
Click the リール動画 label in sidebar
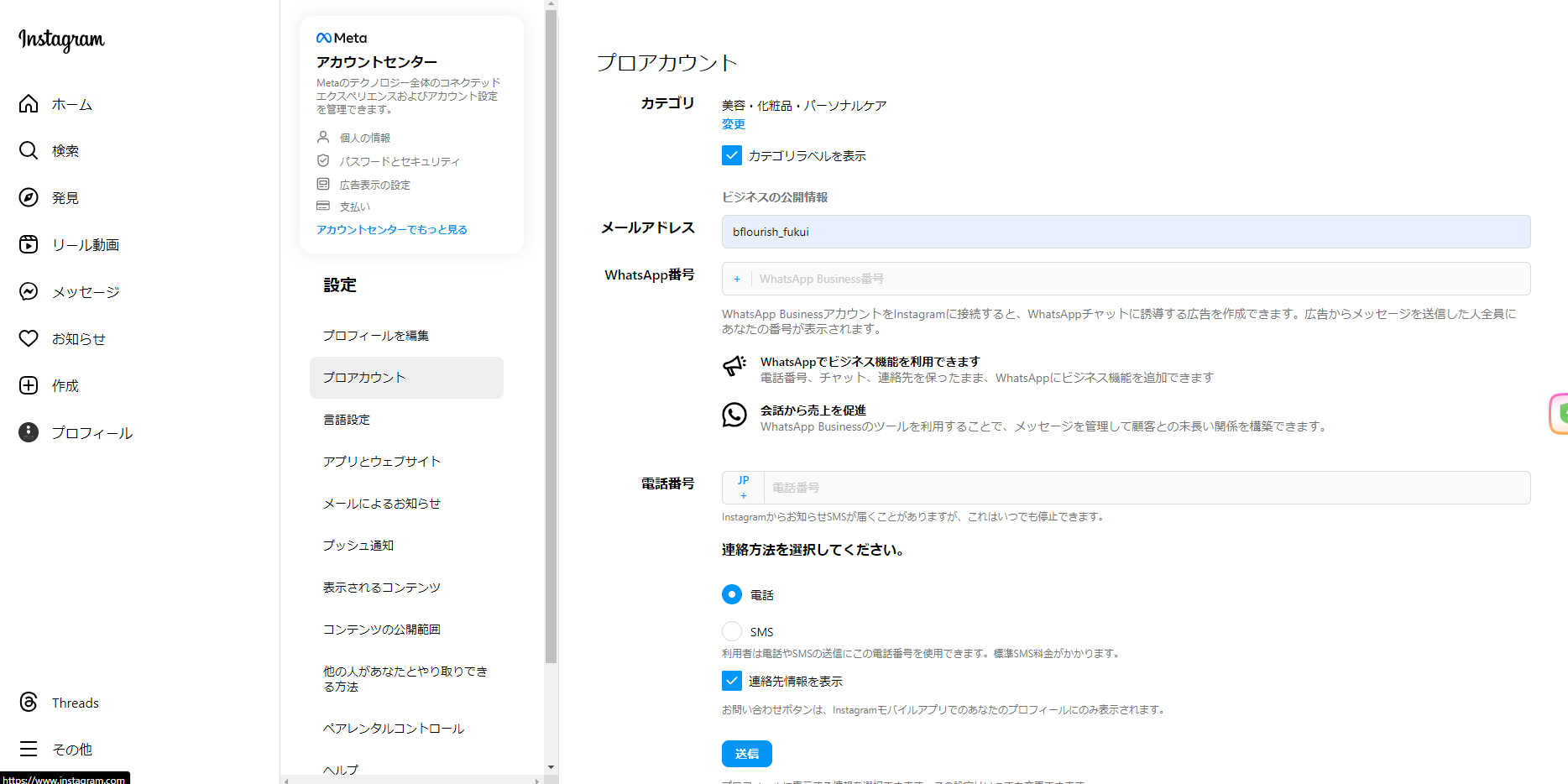pyautogui.click(x=86, y=245)
